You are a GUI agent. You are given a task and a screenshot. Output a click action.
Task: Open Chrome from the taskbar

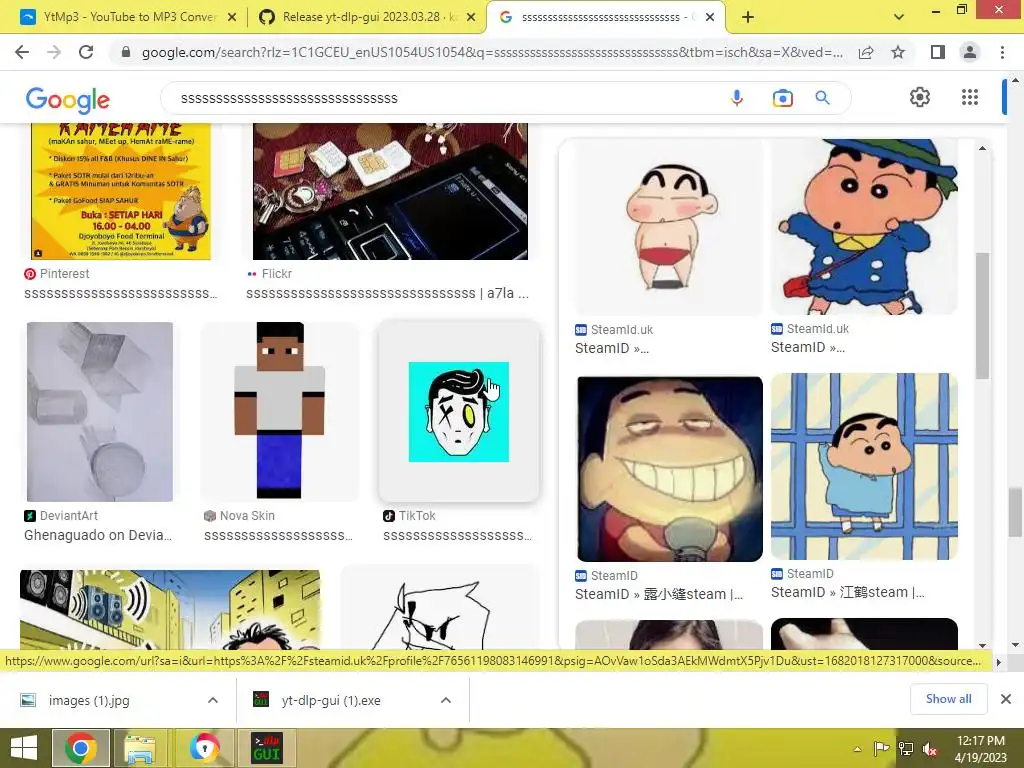tap(81, 748)
